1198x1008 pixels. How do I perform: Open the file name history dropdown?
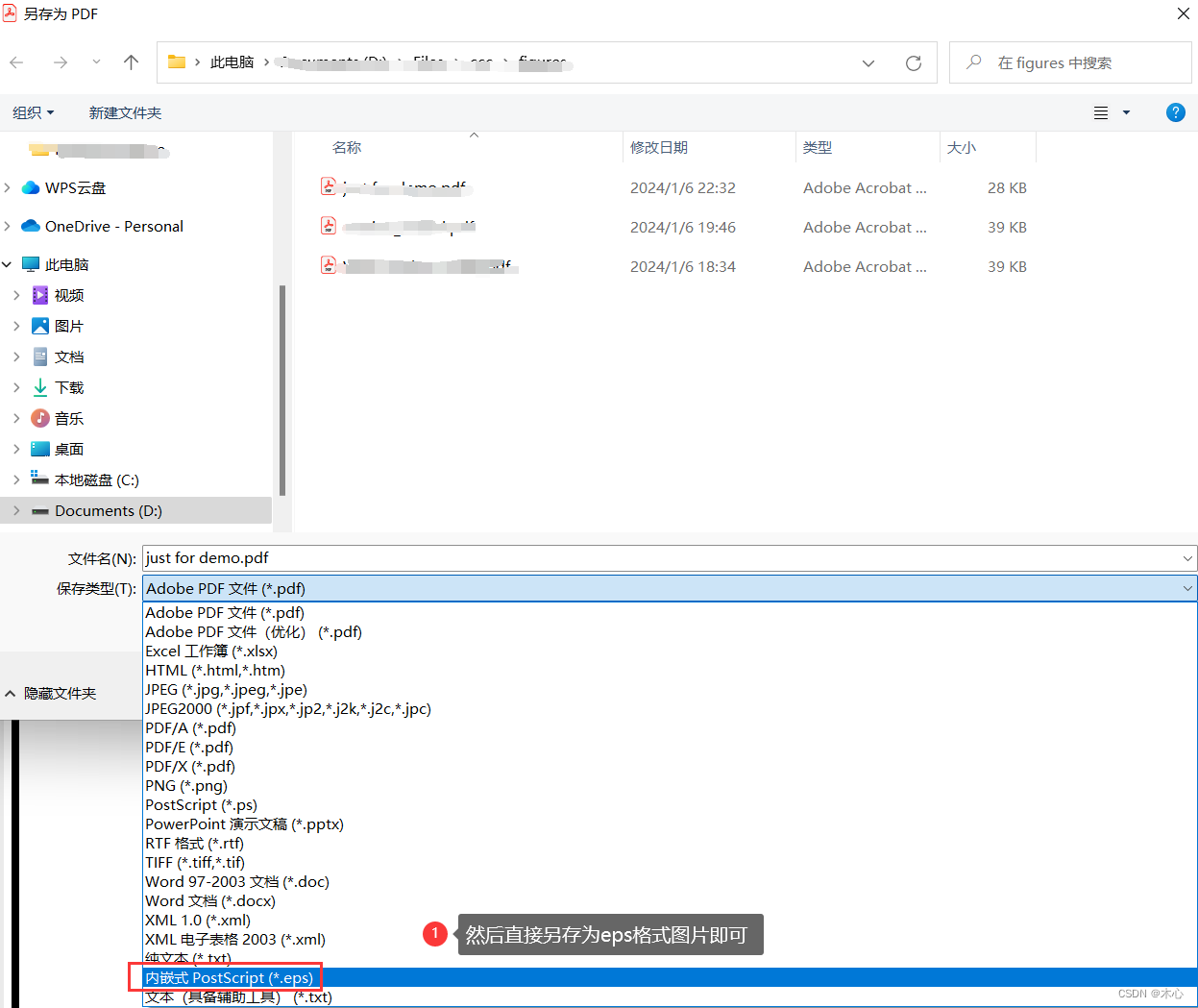1188,558
